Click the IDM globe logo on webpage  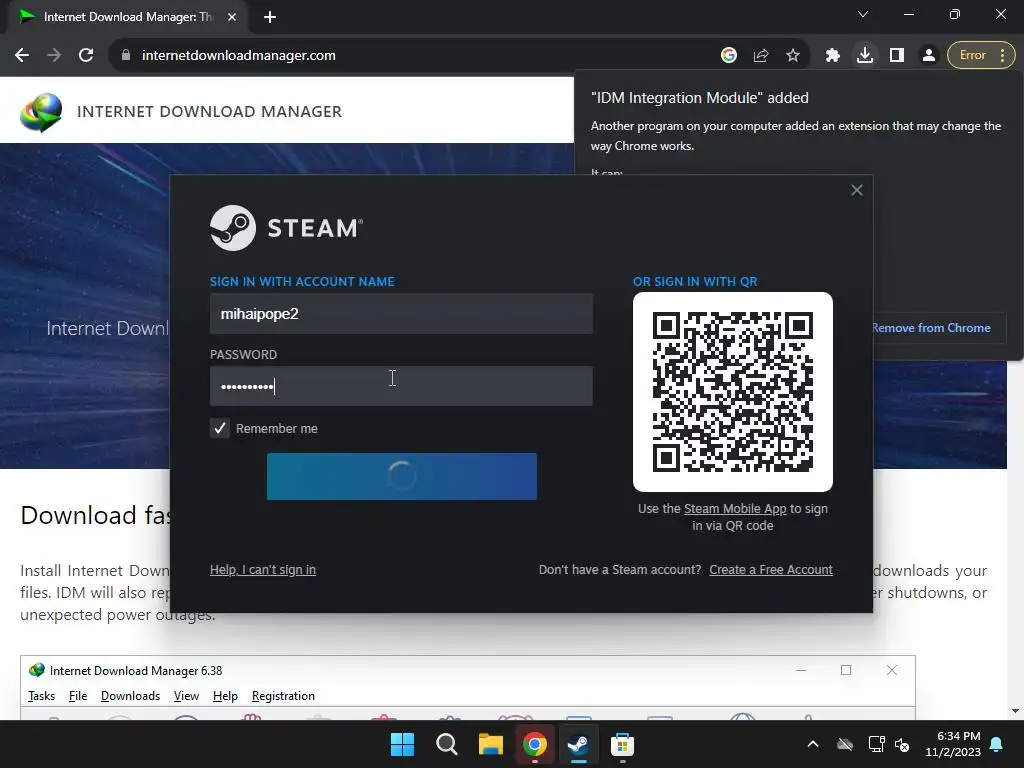point(41,112)
